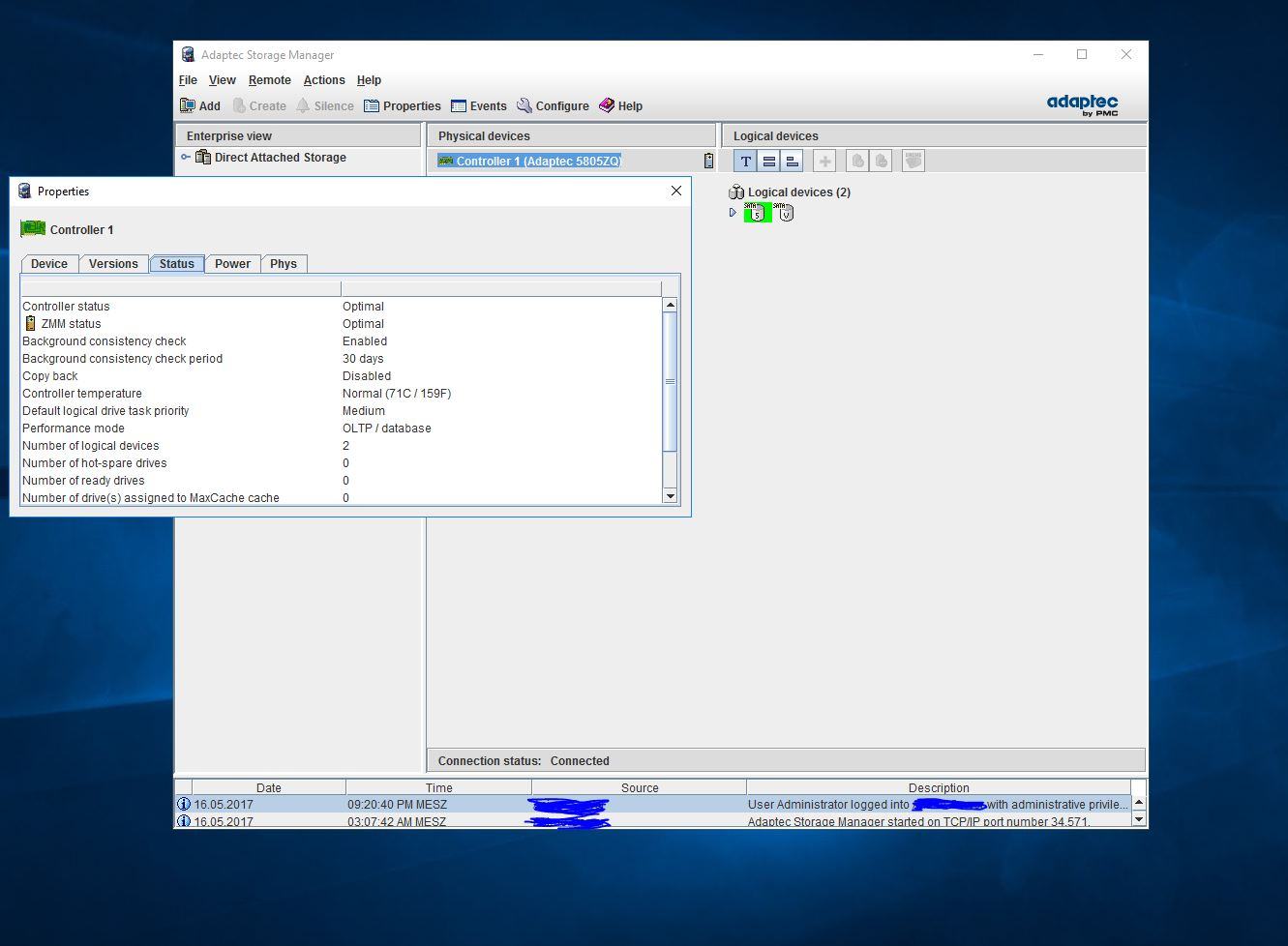Click the Controller 1 card icon in Properties
The width and height of the screenshot is (1288, 946).
click(33, 229)
